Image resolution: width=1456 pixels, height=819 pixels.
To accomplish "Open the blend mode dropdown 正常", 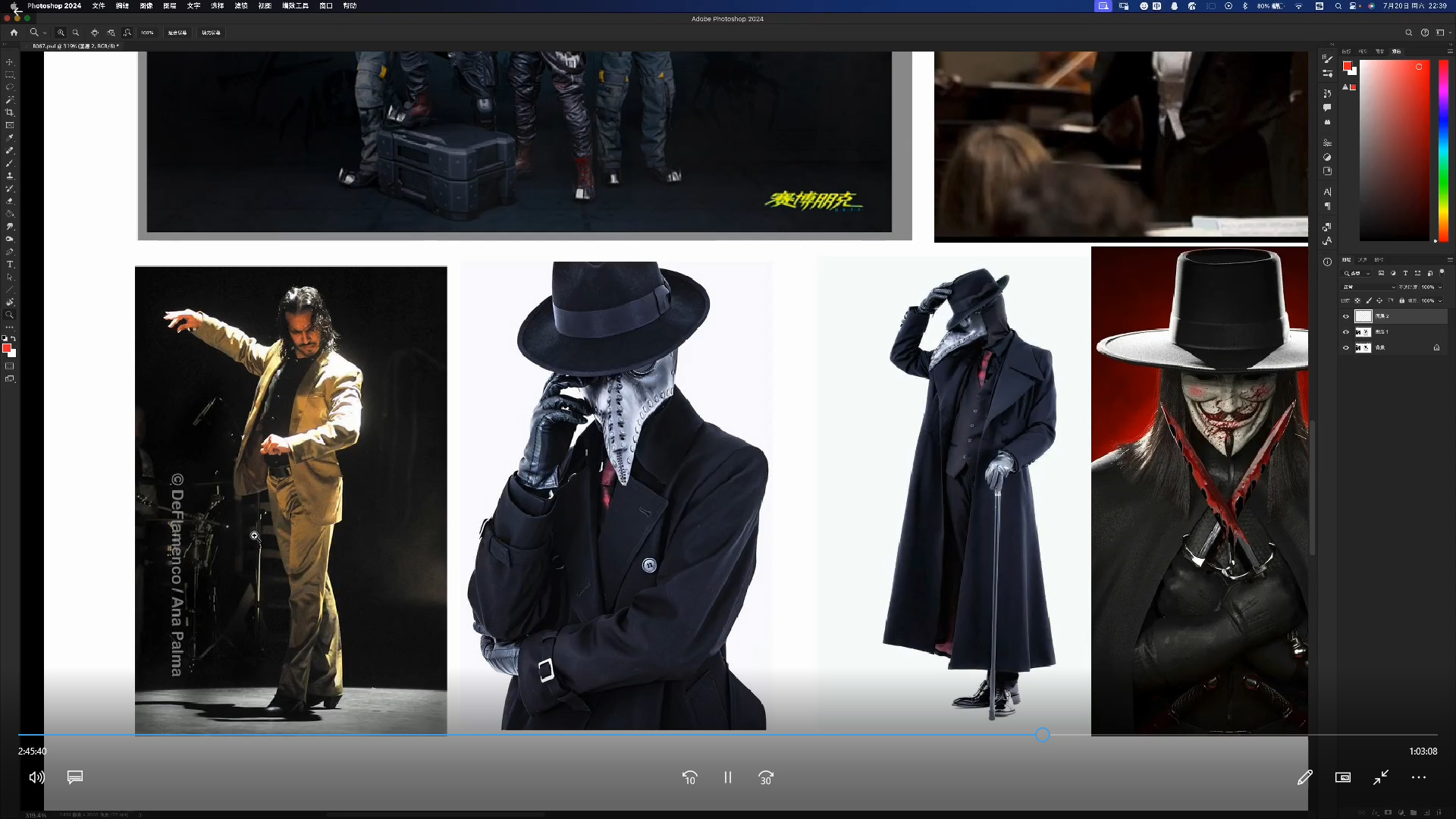I will [1369, 287].
